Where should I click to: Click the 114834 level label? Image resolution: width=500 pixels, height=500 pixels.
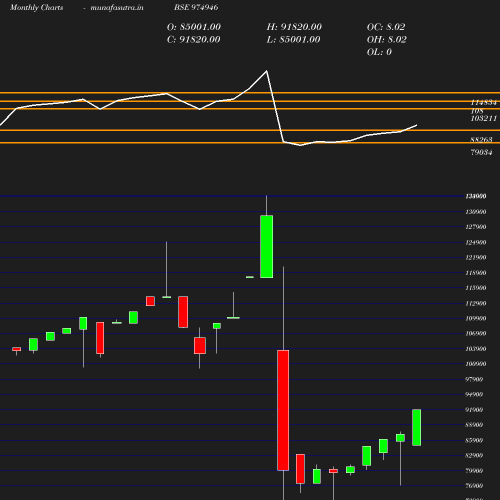point(484,102)
